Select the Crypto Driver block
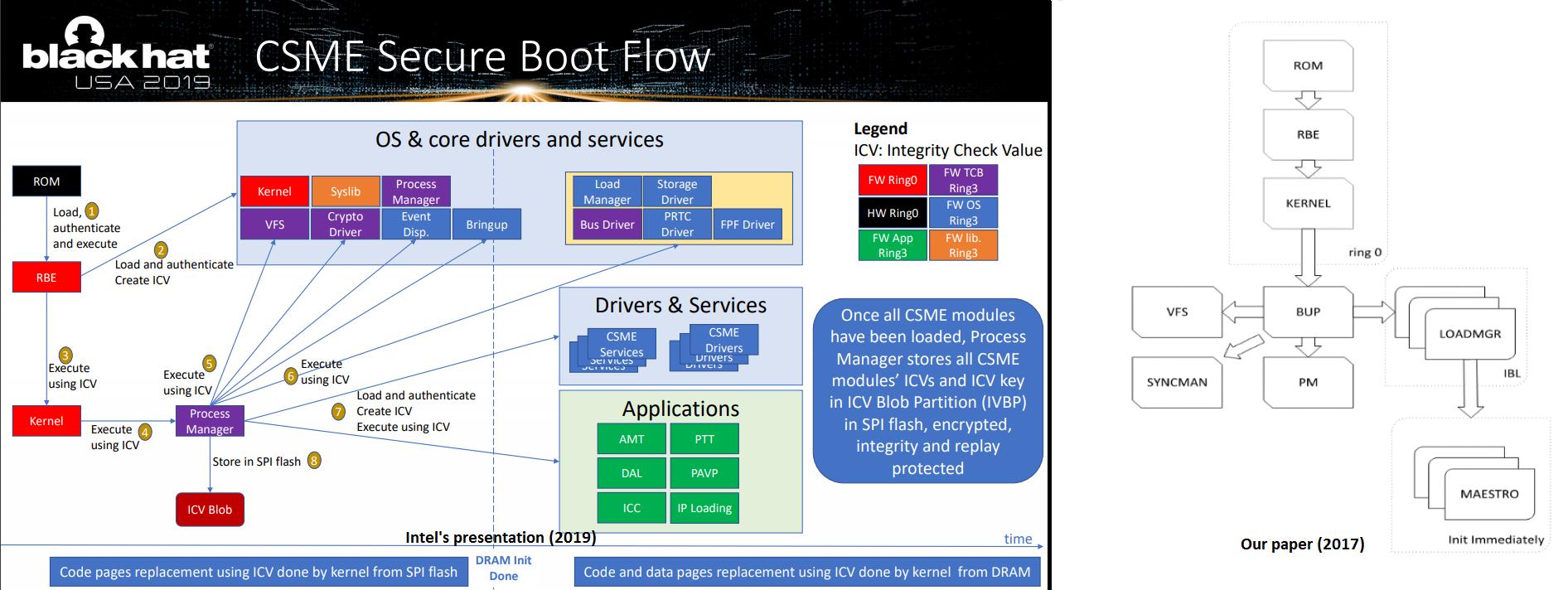1568x590 pixels. 346,224
